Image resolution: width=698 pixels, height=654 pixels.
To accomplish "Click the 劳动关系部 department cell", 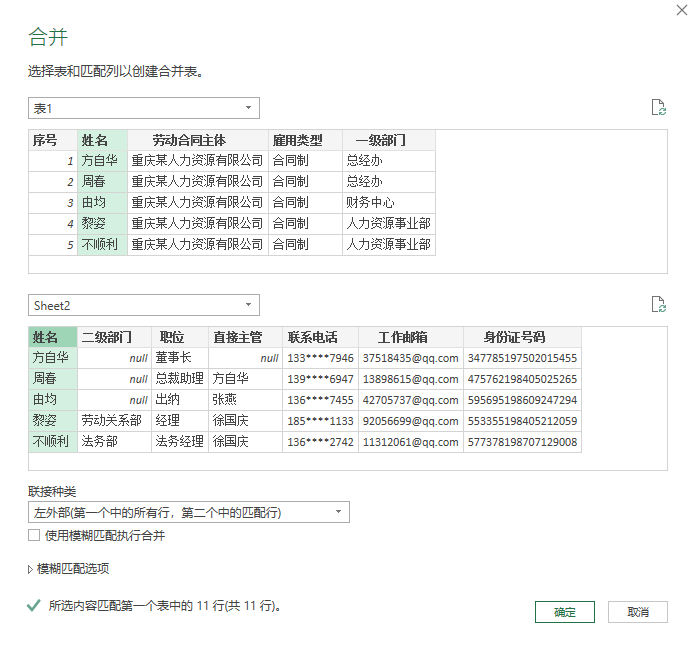I will (x=114, y=420).
